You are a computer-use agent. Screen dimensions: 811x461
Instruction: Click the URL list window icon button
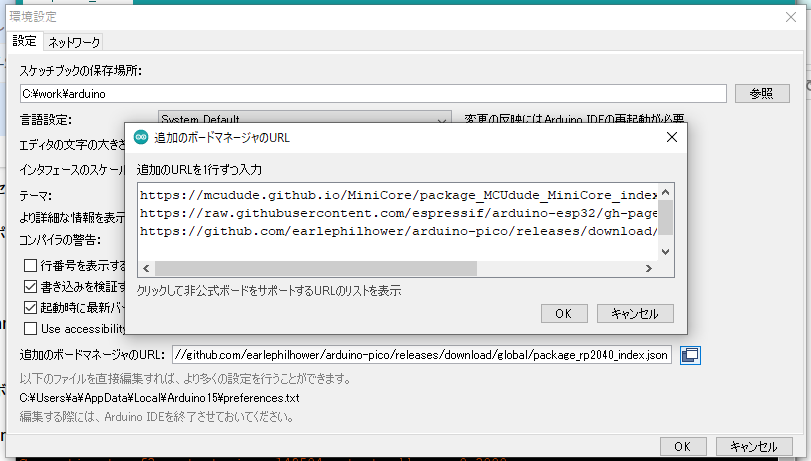tap(690, 354)
